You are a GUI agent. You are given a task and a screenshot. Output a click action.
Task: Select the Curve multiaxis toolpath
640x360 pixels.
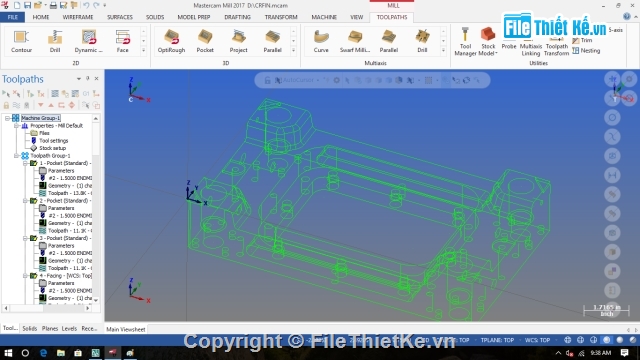click(321, 41)
